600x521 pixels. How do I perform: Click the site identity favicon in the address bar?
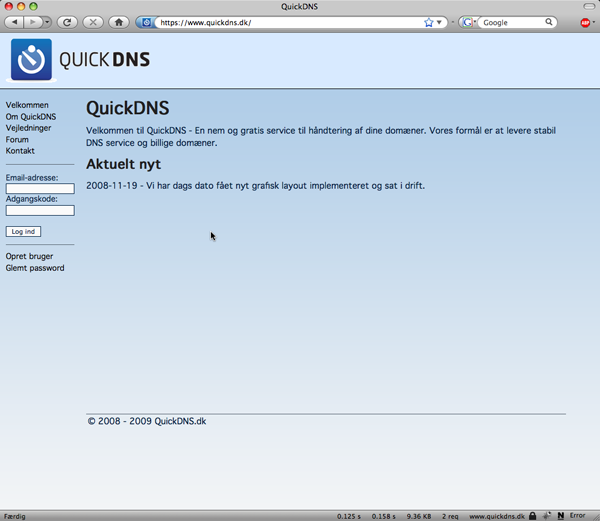(x=146, y=23)
